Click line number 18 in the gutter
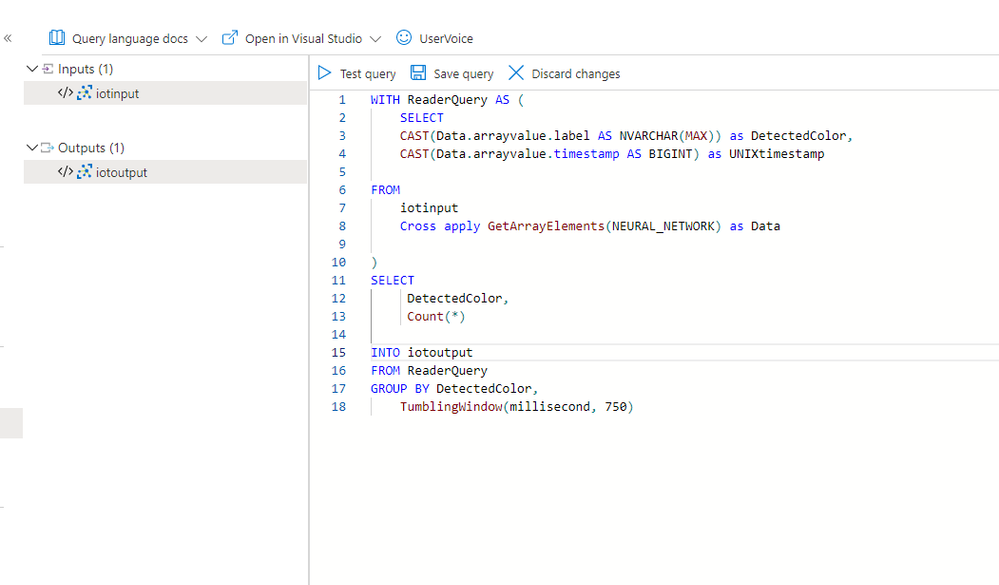 point(338,407)
